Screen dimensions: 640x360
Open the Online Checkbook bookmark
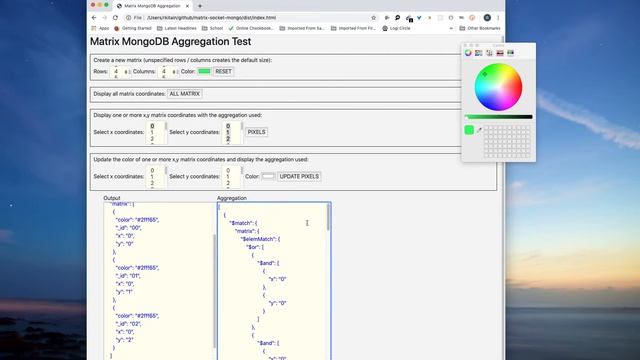251,28
